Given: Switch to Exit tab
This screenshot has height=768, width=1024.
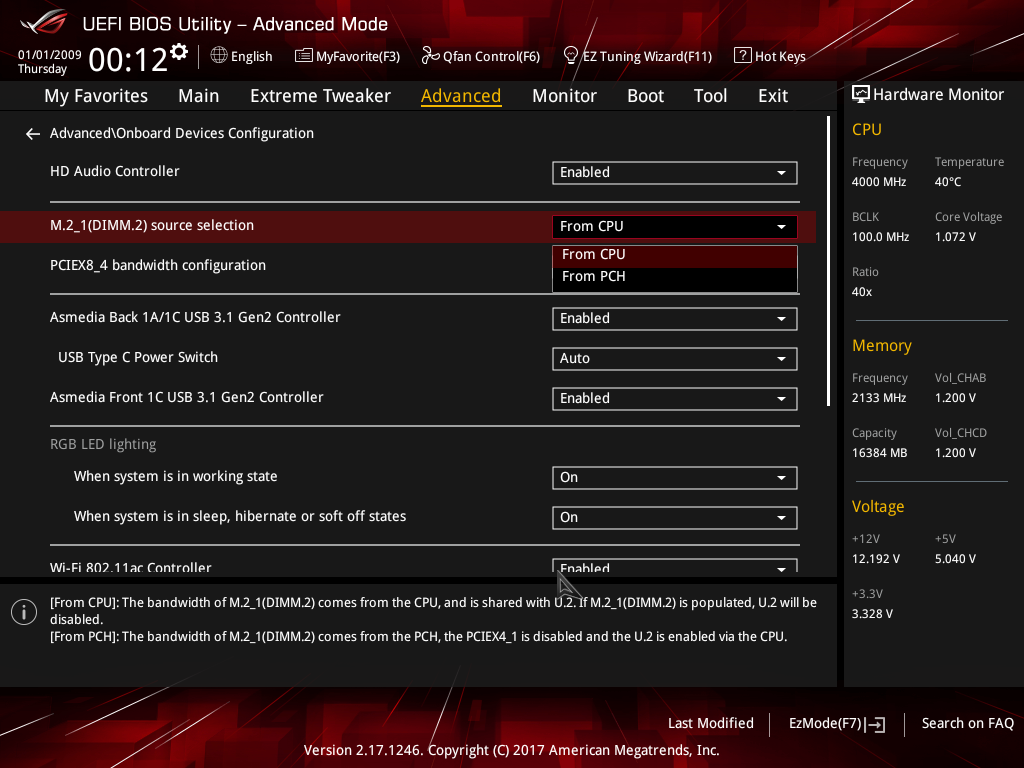Looking at the screenshot, I should click(773, 96).
